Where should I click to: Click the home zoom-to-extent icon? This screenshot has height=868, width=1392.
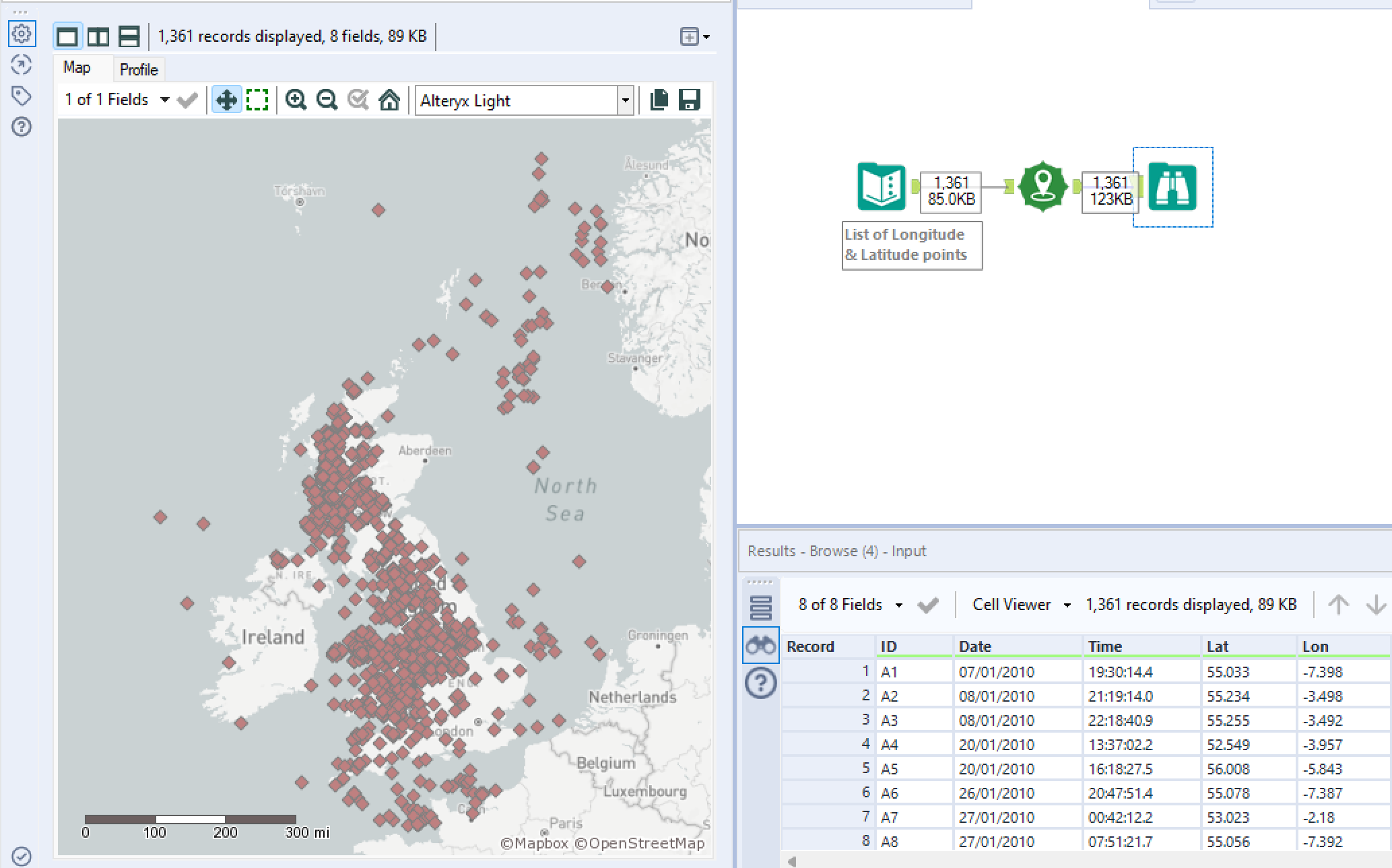click(x=389, y=100)
